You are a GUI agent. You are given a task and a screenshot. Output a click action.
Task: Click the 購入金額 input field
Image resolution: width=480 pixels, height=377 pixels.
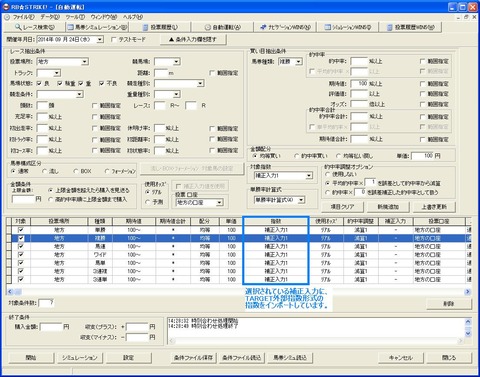51,327
